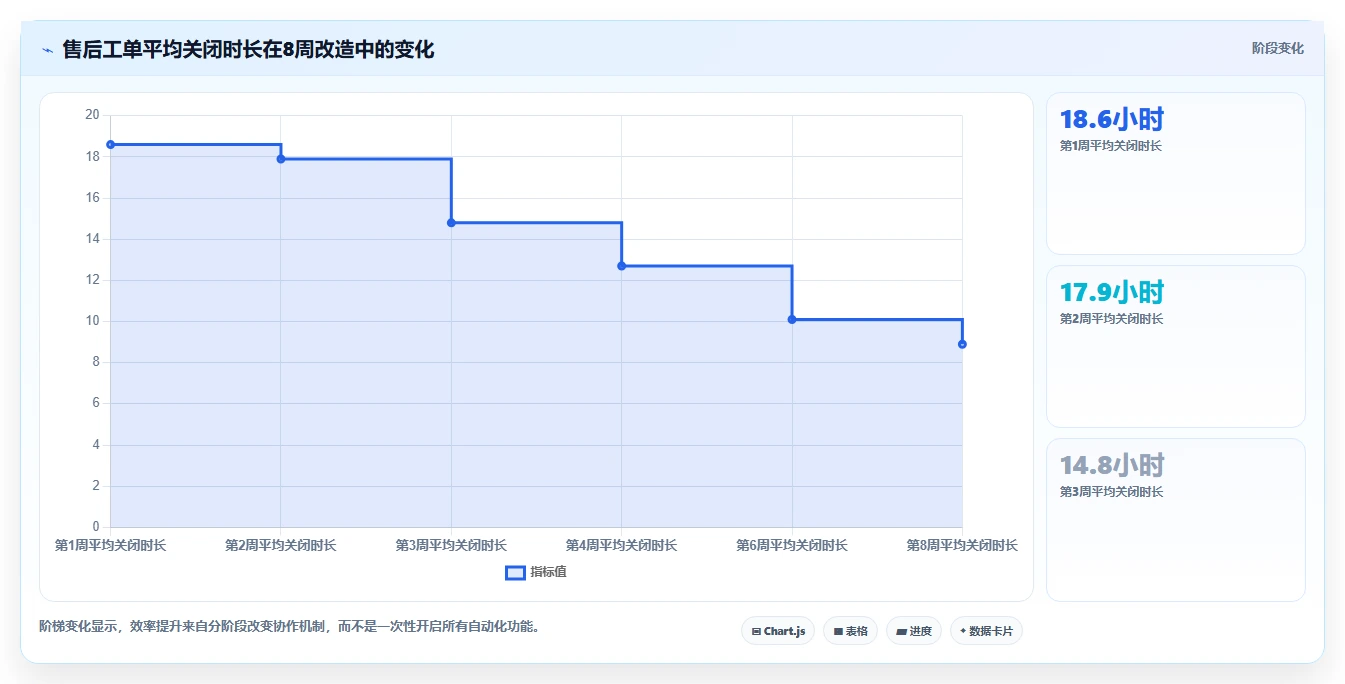
Task: Click the 第2周平均关闭时长 x-axis label
Action: pyautogui.click(x=281, y=545)
